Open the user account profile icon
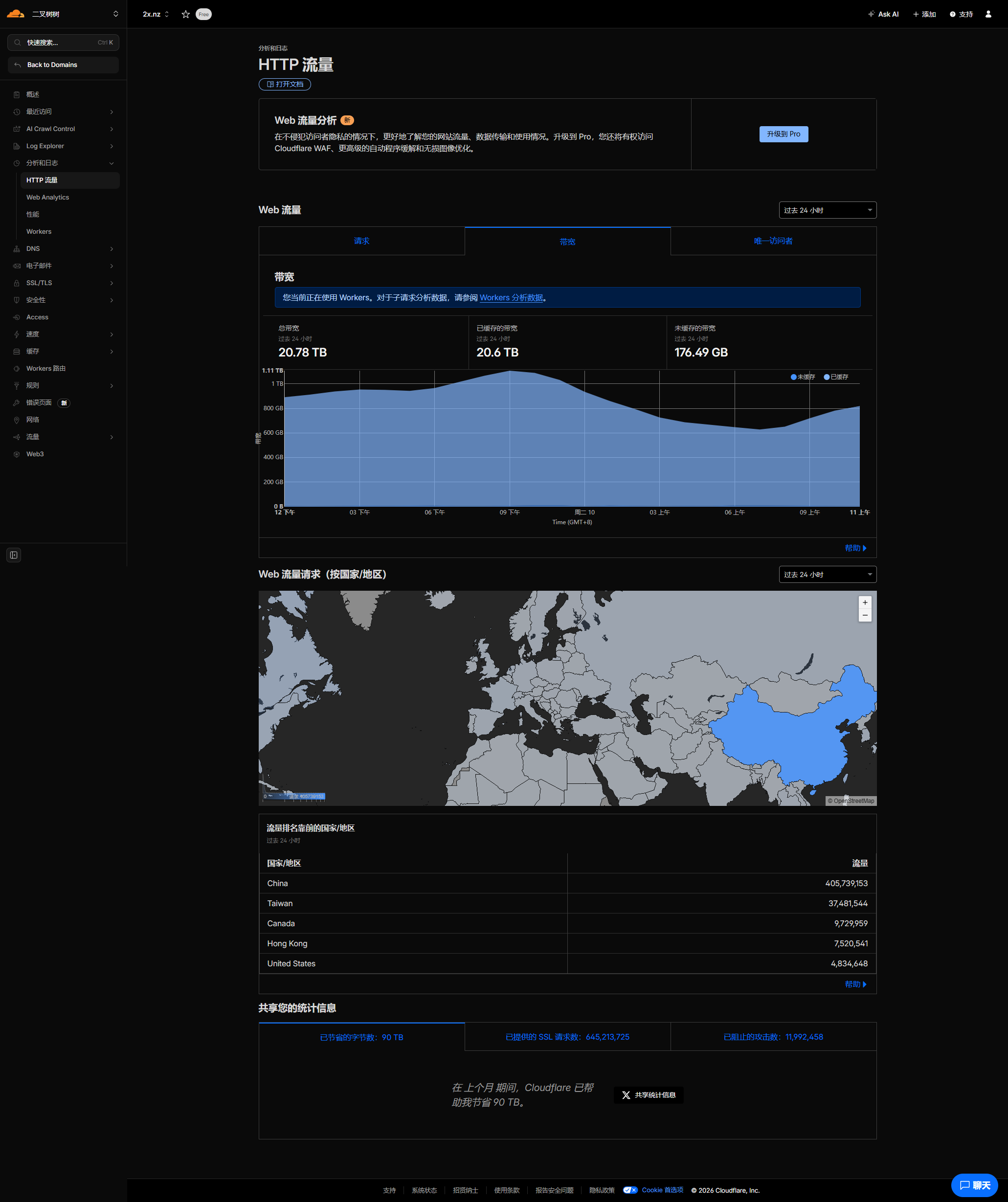1008x1202 pixels. [x=988, y=14]
